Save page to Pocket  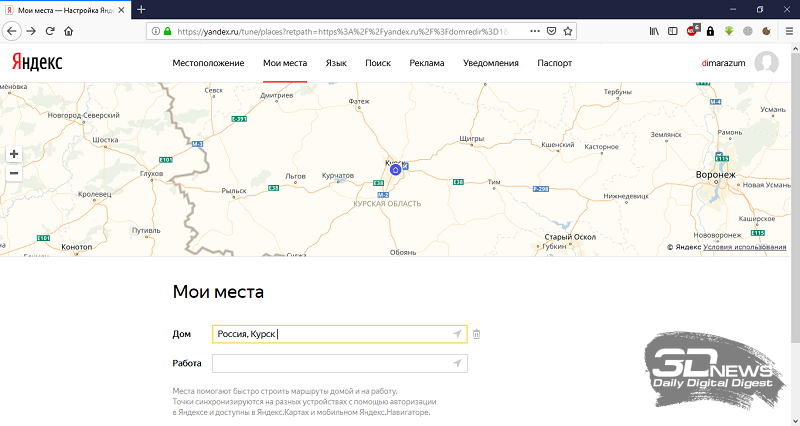click(552, 31)
